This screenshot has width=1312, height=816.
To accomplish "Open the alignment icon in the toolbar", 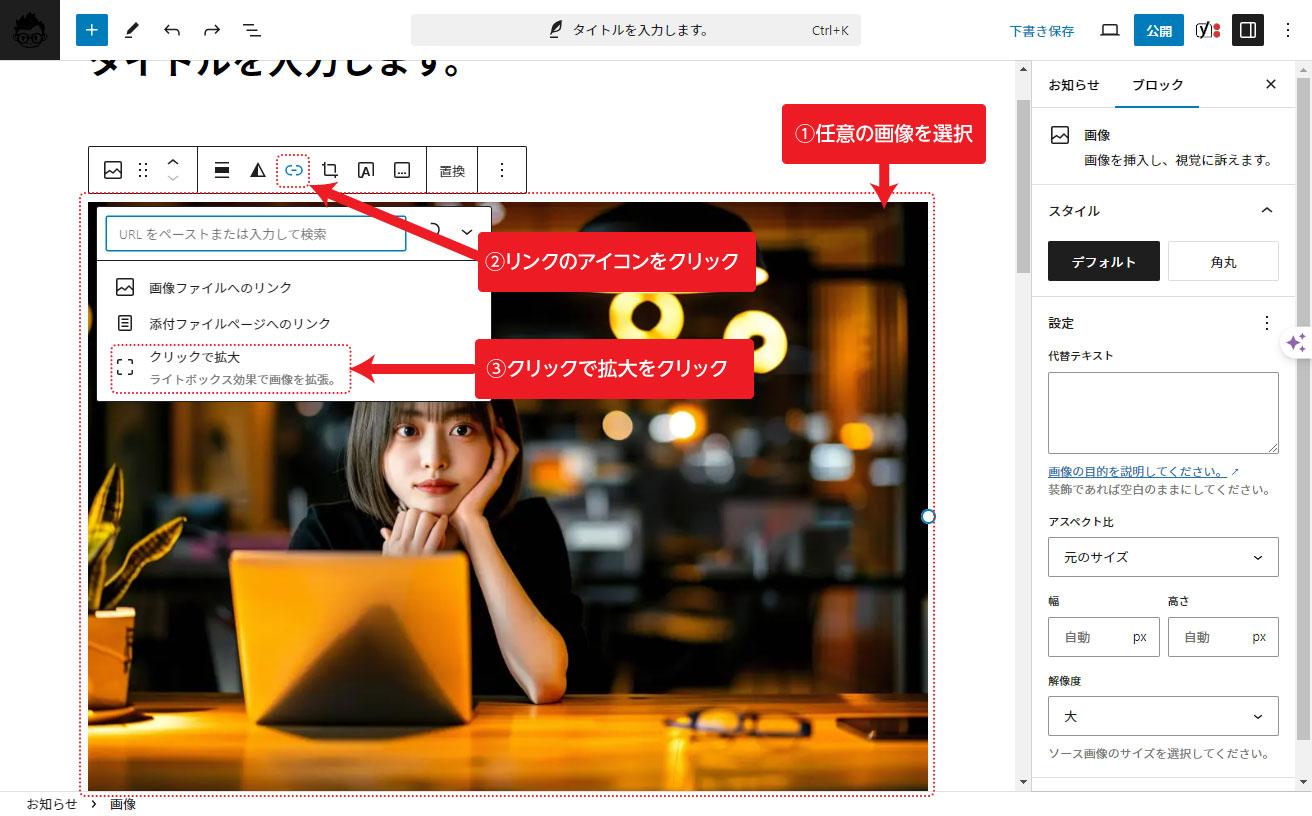I will [221, 169].
